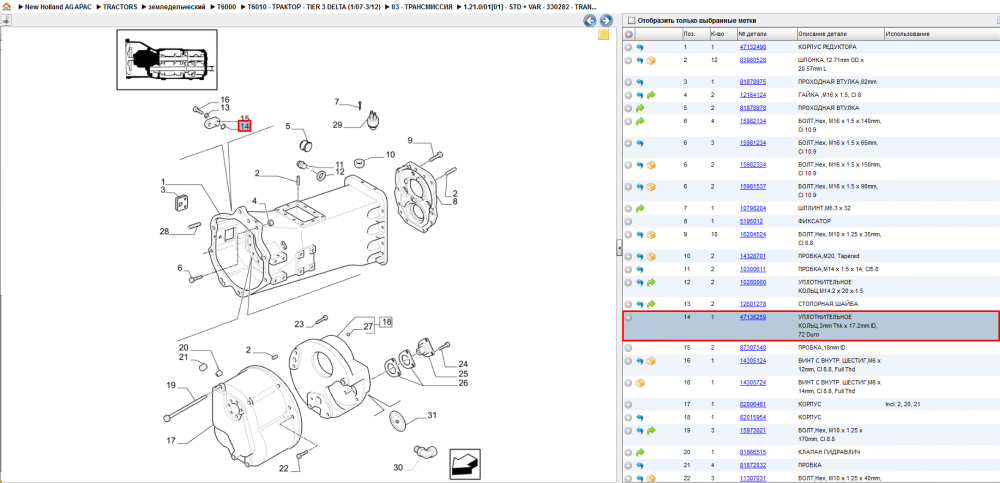Sort by 'Поз.' column header

point(689,34)
